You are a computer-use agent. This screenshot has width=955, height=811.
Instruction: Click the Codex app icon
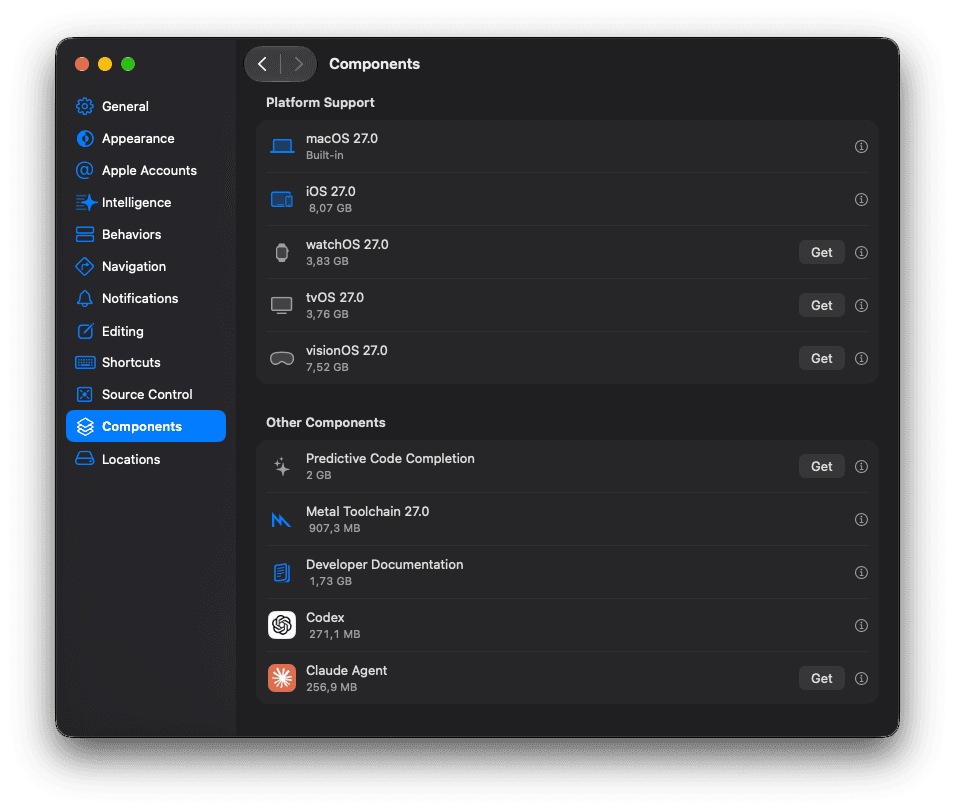click(x=282, y=625)
